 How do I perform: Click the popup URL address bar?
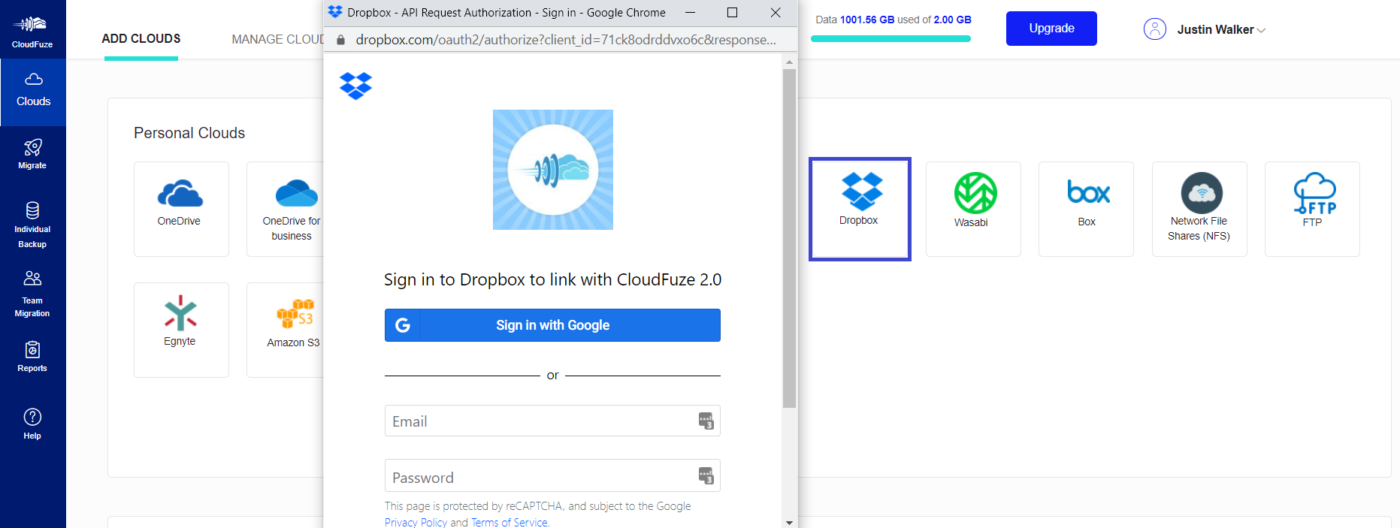tap(565, 40)
